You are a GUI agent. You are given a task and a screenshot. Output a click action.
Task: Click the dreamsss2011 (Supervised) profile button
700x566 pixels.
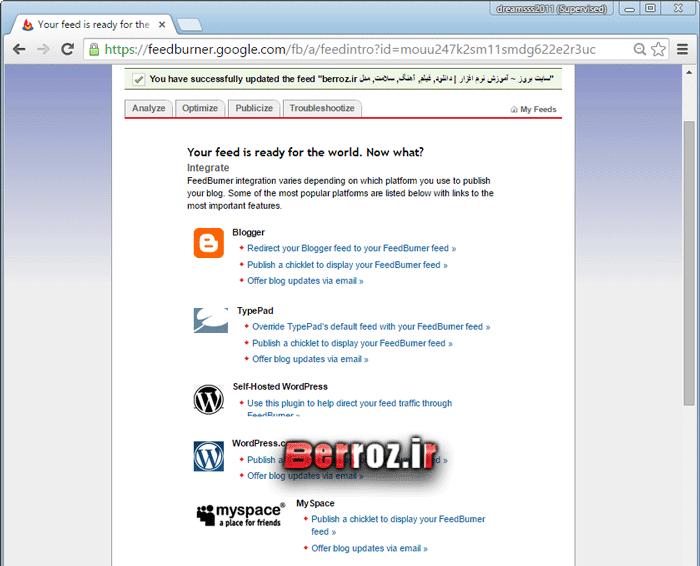[551, 9]
